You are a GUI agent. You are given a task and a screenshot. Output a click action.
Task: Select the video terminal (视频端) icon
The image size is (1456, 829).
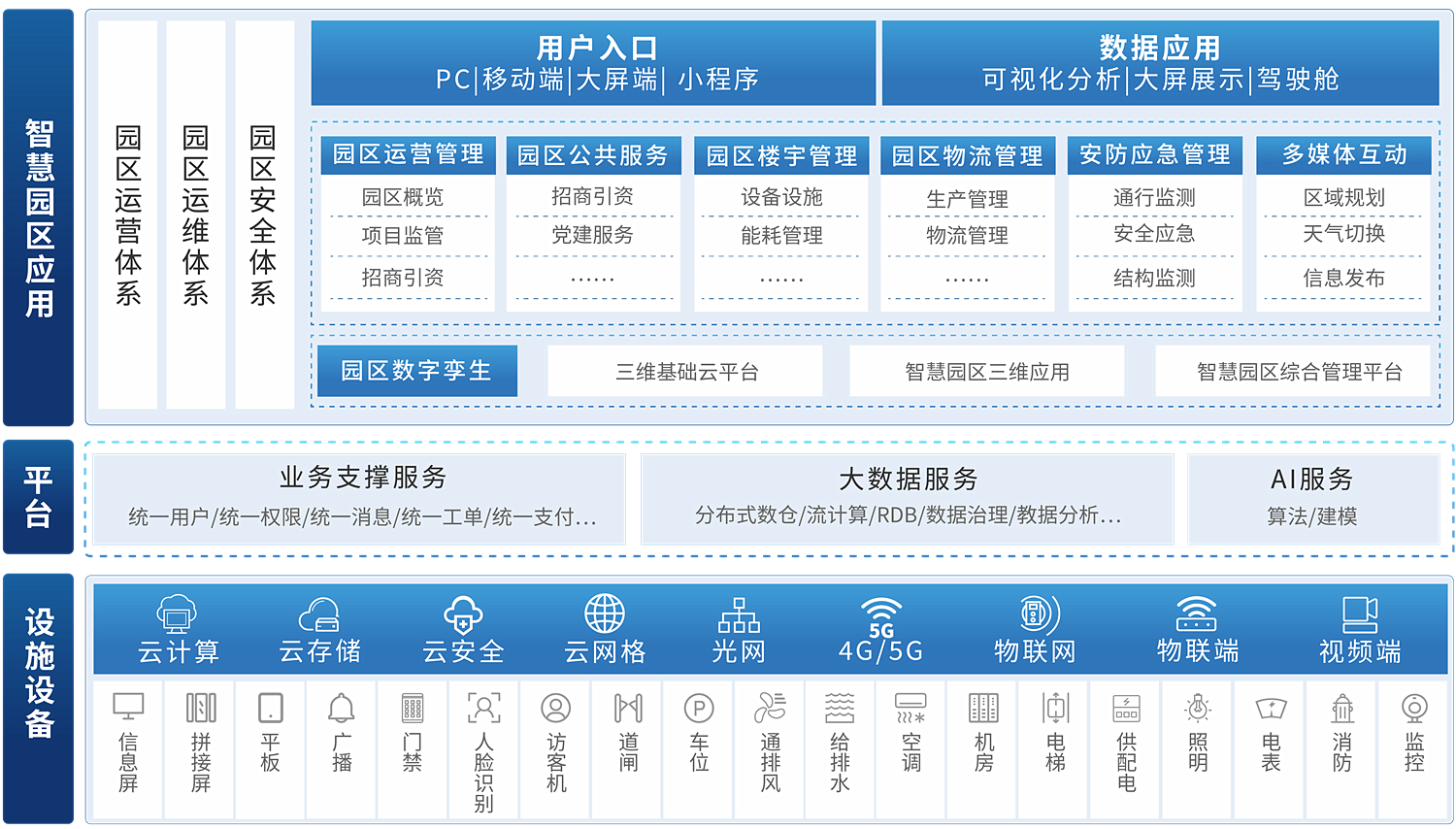coord(1360,613)
